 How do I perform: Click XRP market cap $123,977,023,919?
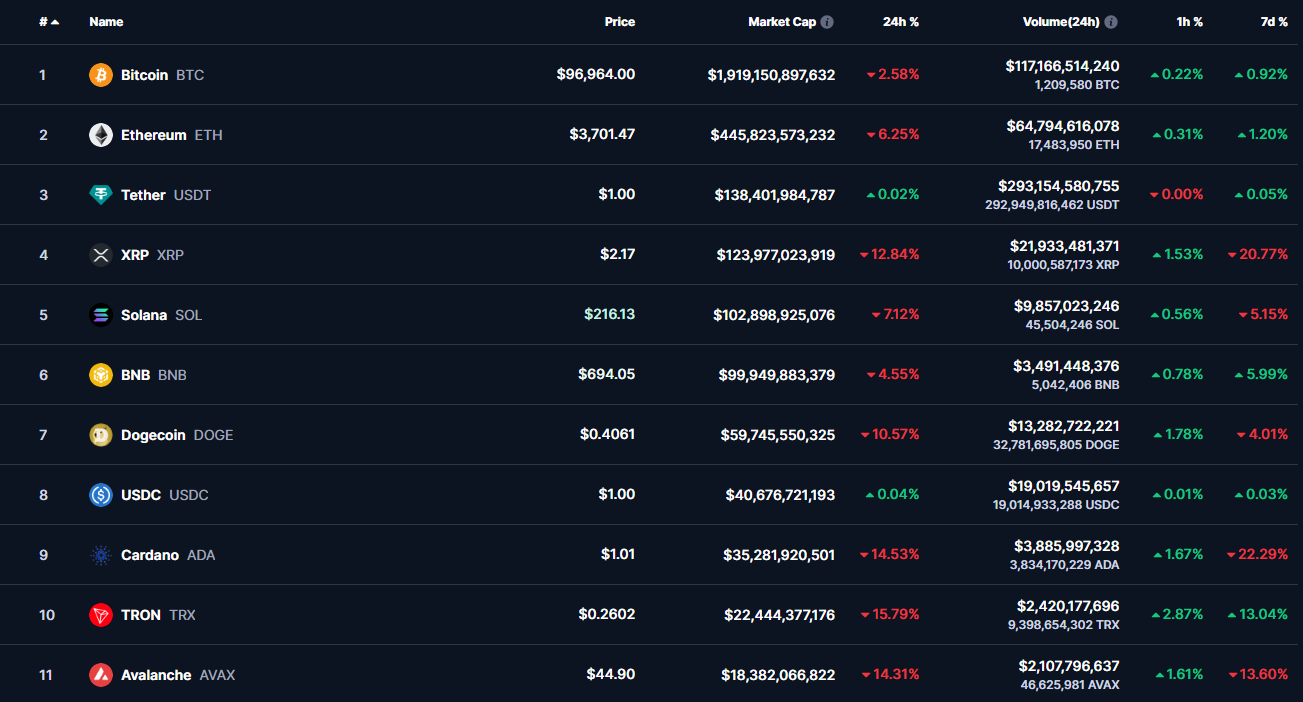[776, 255]
